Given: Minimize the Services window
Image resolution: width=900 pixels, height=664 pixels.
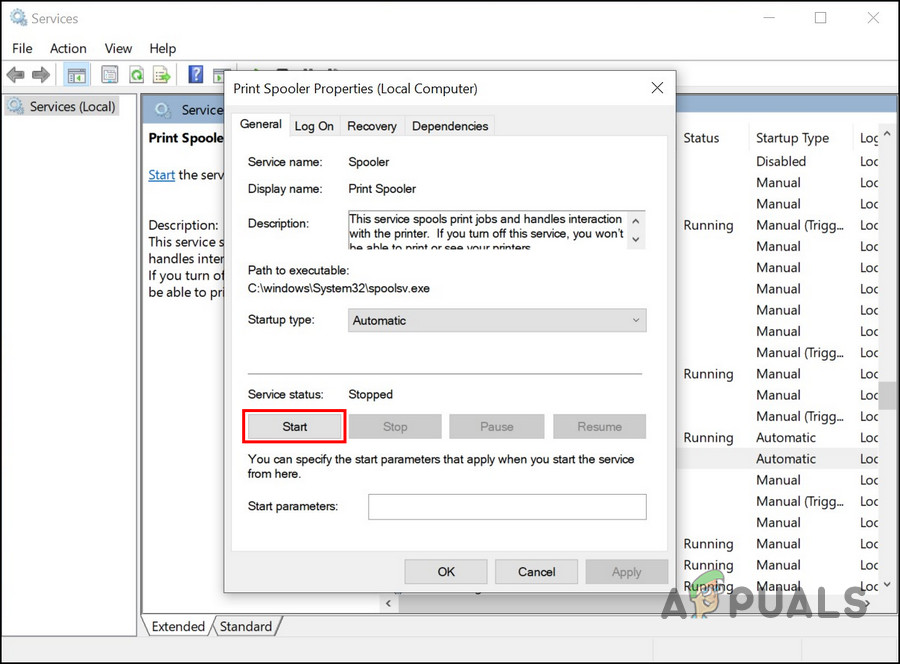Looking at the screenshot, I should point(769,18).
